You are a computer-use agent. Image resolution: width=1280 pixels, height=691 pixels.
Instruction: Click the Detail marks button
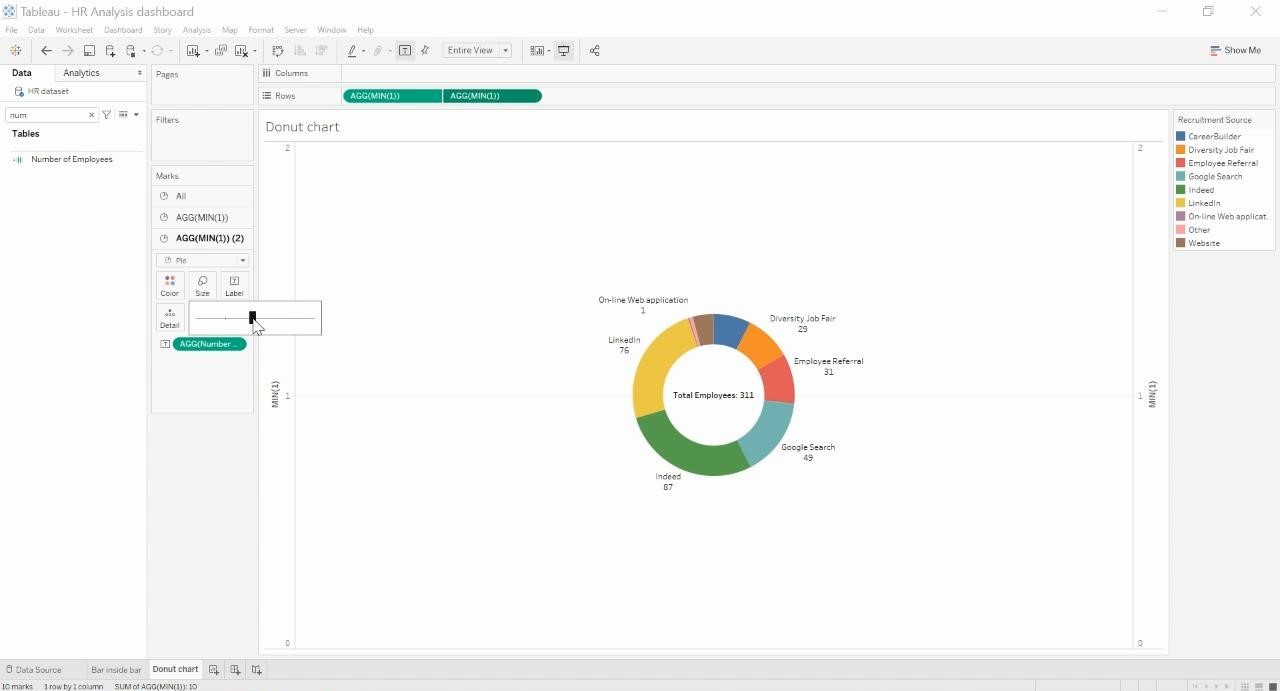click(x=170, y=318)
